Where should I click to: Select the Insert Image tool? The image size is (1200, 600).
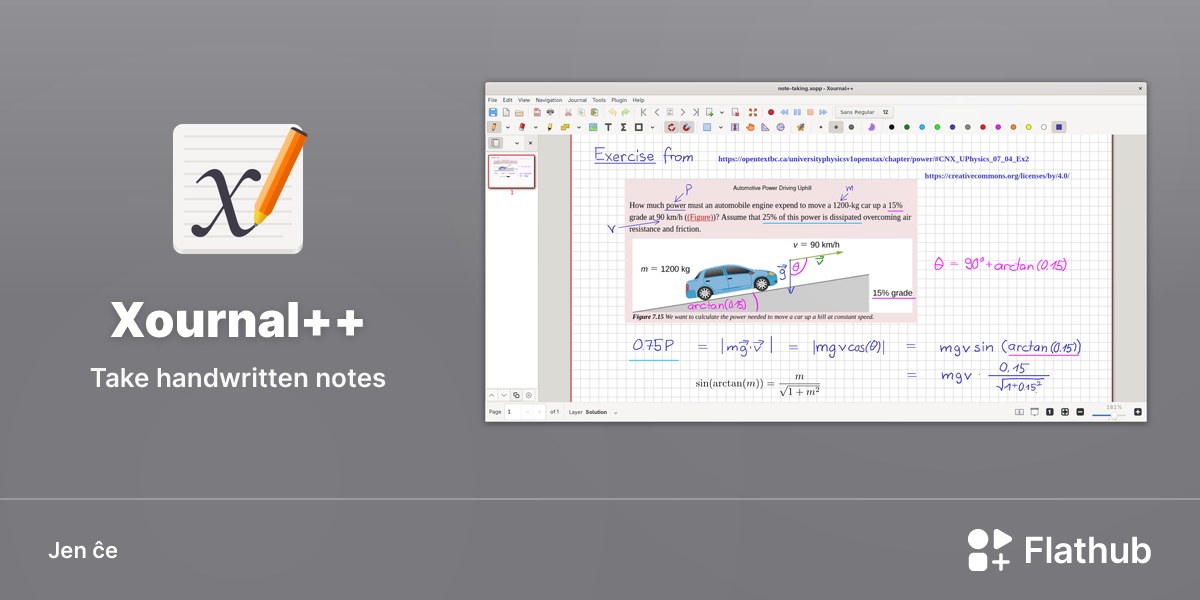(x=593, y=127)
